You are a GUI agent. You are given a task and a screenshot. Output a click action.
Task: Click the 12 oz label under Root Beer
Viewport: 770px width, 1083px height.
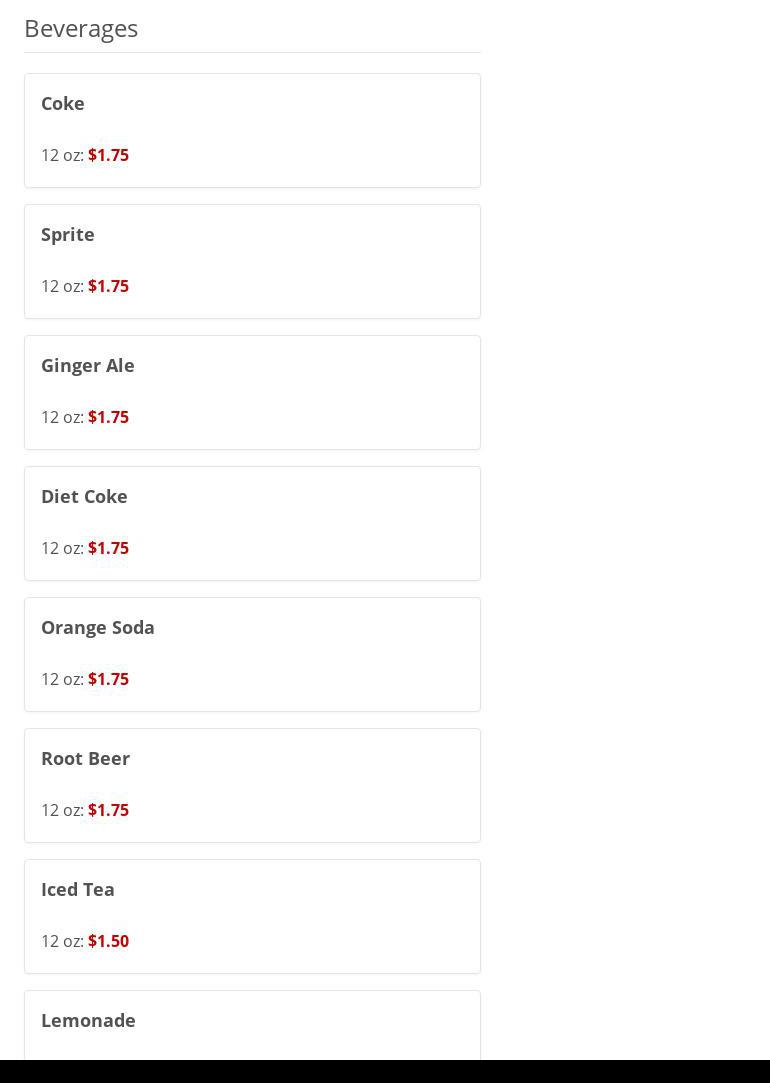61,810
